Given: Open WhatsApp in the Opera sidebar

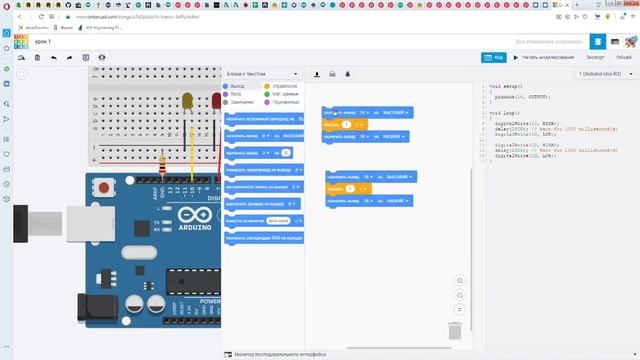Looking at the screenshot, I should click(x=7, y=69).
